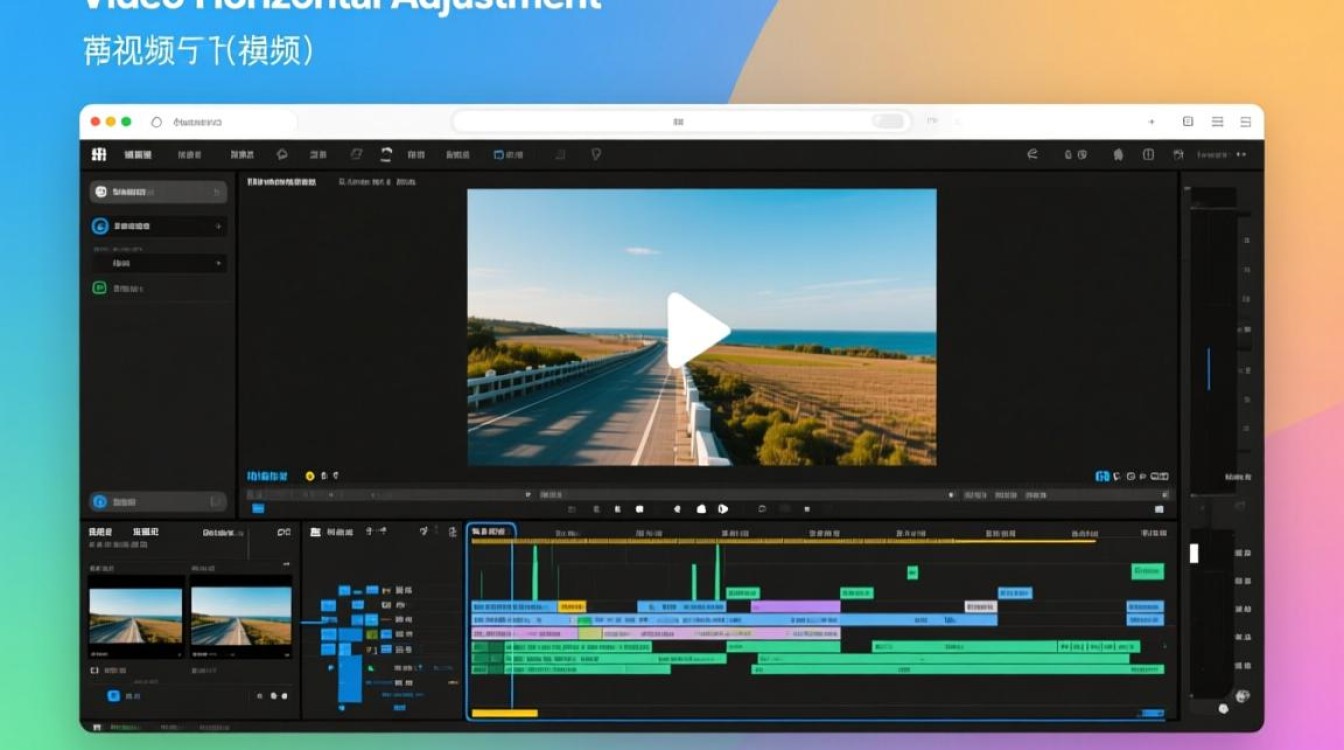Viewport: 1344px width, 750px height.
Task: Toggle the pill switch inside the address bar
Action: point(886,121)
